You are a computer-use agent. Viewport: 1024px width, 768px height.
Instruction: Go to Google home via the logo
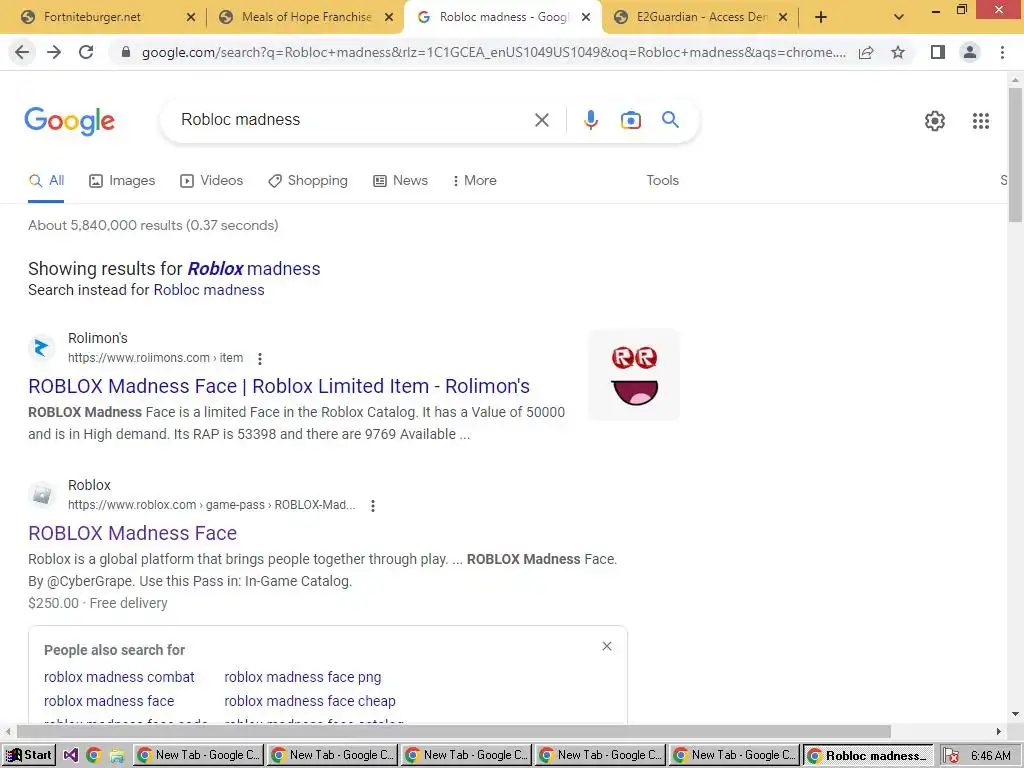[69, 121]
